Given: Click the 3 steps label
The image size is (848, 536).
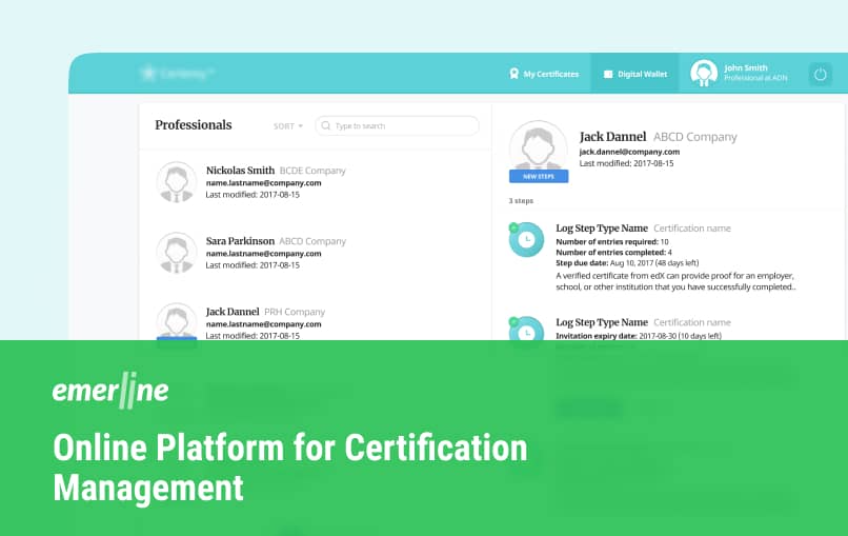Looking at the screenshot, I should coord(521,201).
